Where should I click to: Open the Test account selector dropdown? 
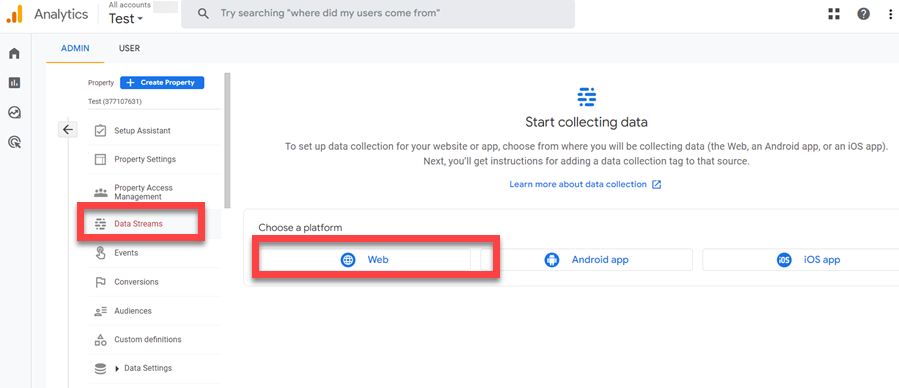tap(126, 19)
